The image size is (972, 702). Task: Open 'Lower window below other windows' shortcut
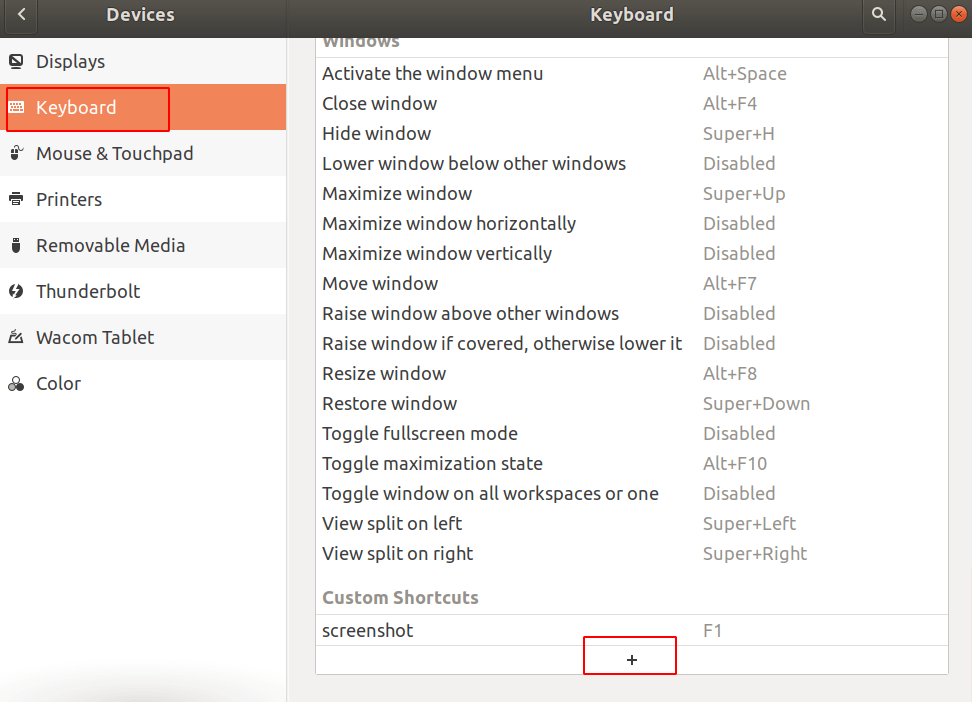click(x=631, y=163)
